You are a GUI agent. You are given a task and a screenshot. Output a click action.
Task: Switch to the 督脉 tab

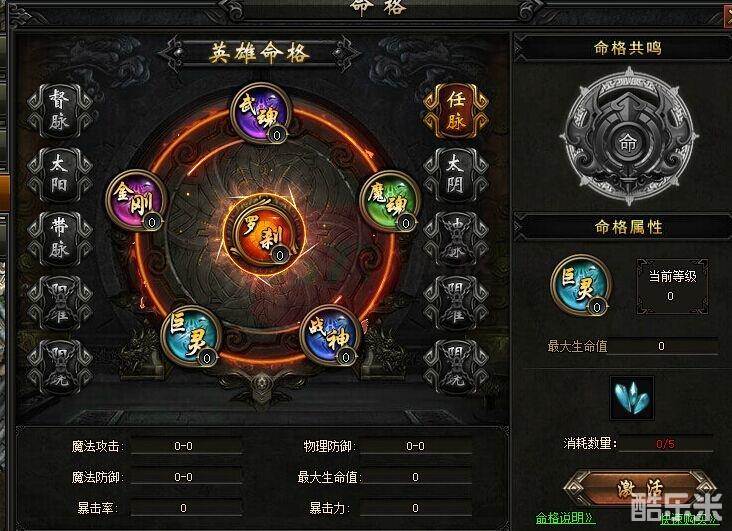59,111
